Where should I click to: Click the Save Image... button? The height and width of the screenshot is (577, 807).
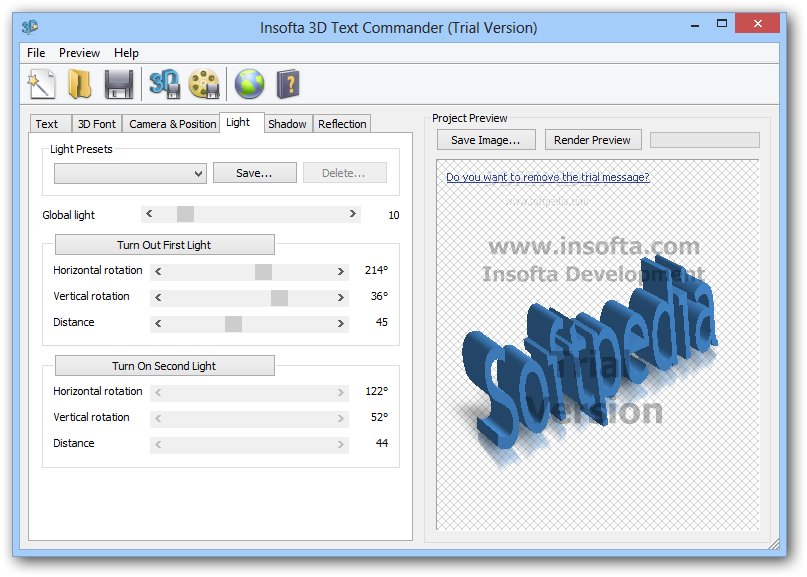coord(486,140)
